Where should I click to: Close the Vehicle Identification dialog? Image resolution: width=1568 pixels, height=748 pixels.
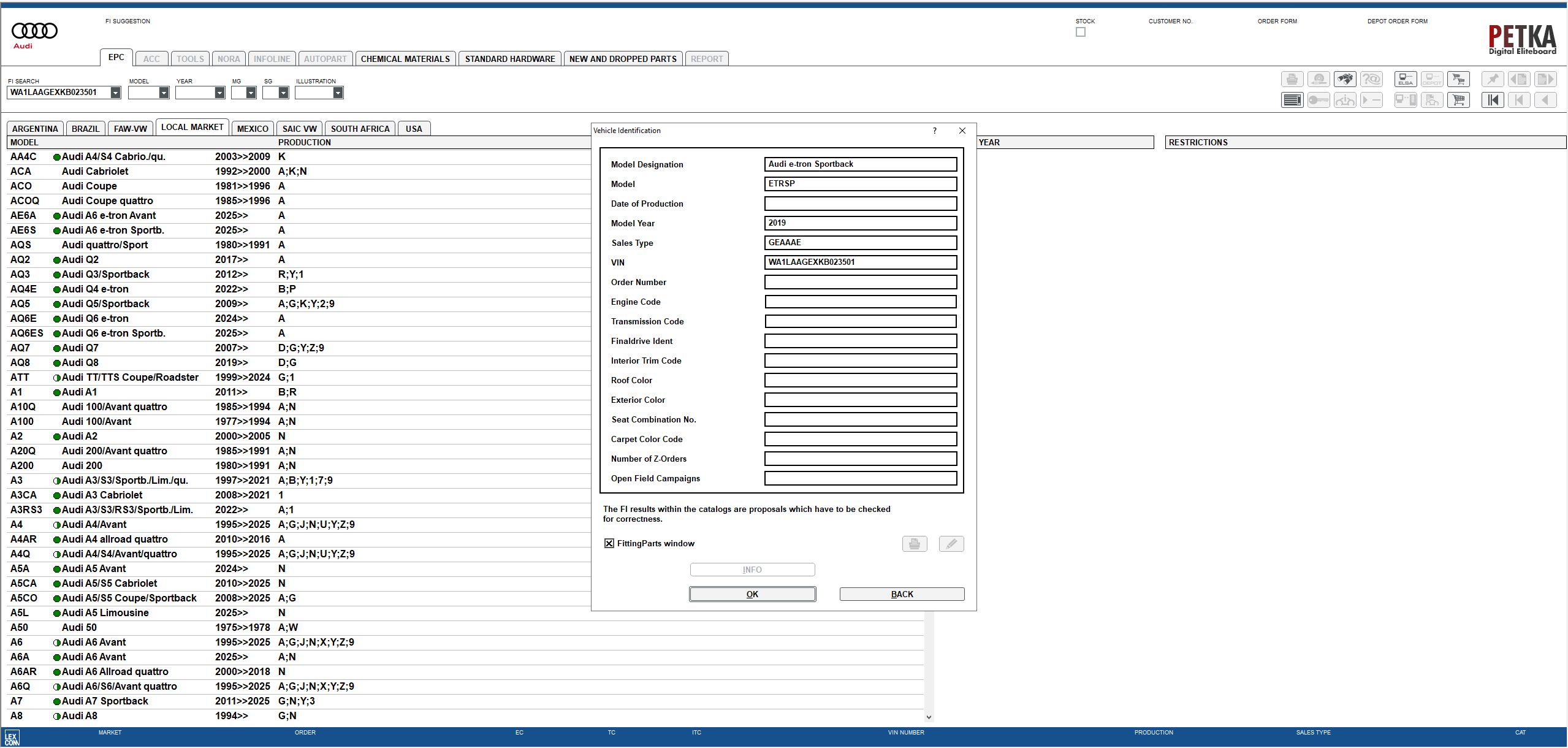pyautogui.click(x=962, y=131)
